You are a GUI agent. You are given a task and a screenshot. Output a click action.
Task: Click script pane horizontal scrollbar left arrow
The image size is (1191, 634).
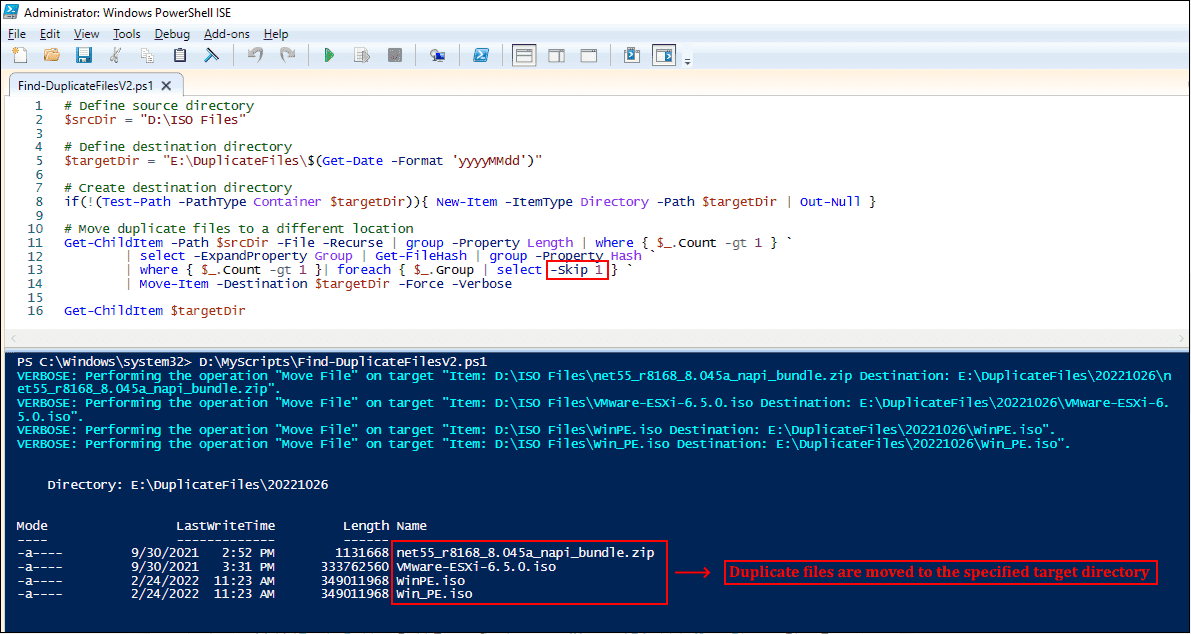click(13, 339)
